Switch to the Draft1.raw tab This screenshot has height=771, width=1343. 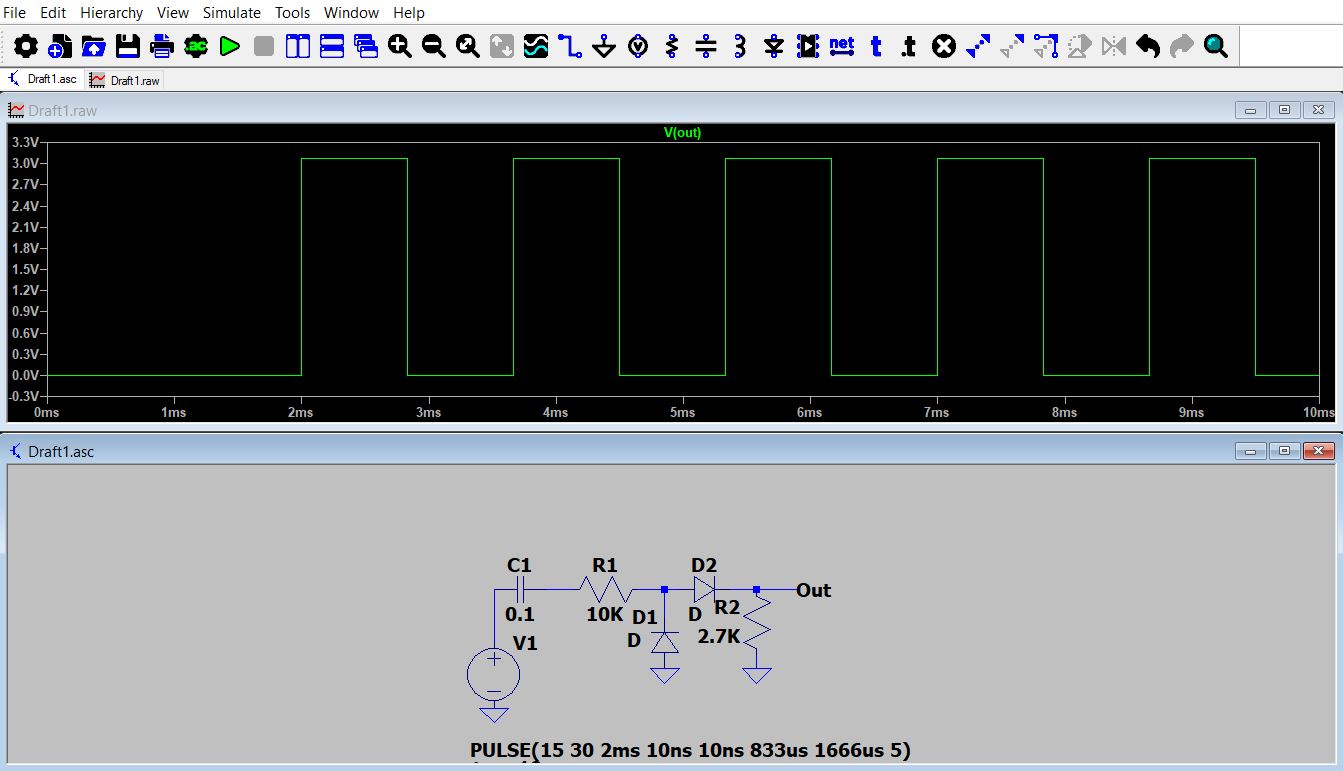(124, 80)
